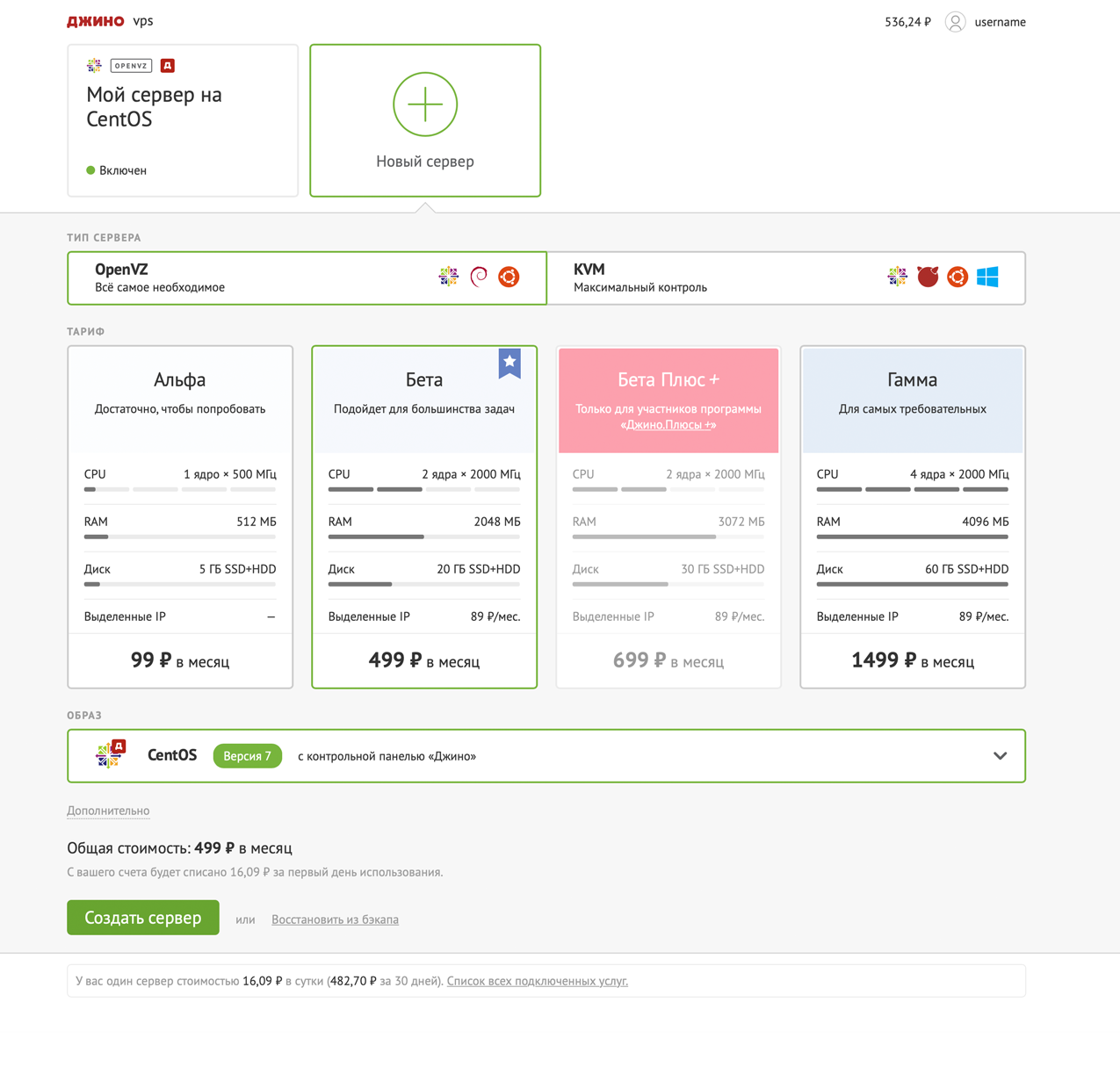The image size is (1120, 1067).
Task: Click Windows icon in KVM option
Action: 987,277
